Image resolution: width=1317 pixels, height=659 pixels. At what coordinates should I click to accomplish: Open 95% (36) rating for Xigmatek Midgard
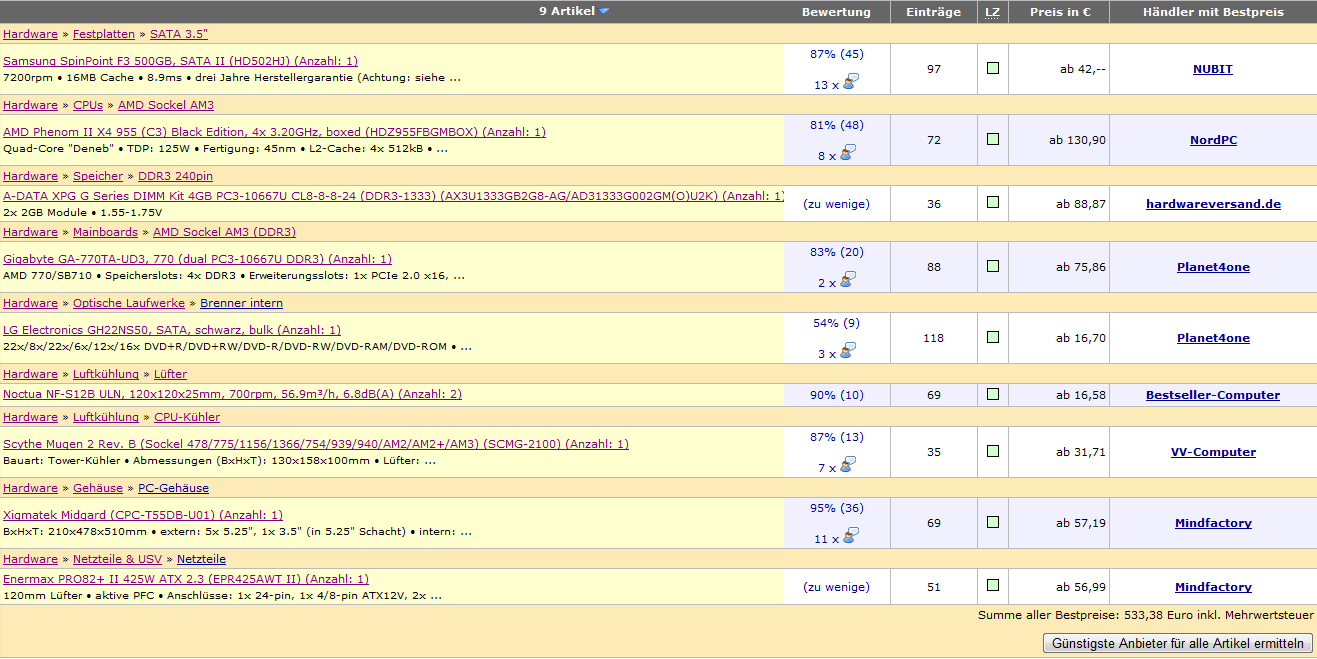click(x=836, y=508)
